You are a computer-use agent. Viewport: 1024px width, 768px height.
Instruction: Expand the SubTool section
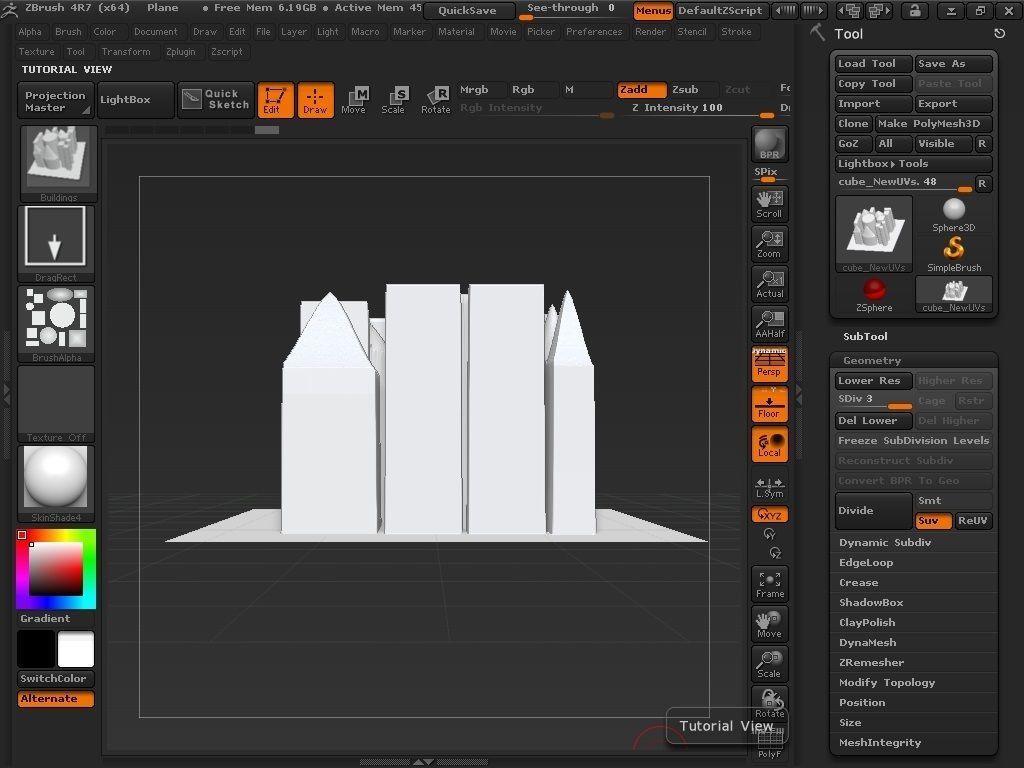(x=865, y=336)
